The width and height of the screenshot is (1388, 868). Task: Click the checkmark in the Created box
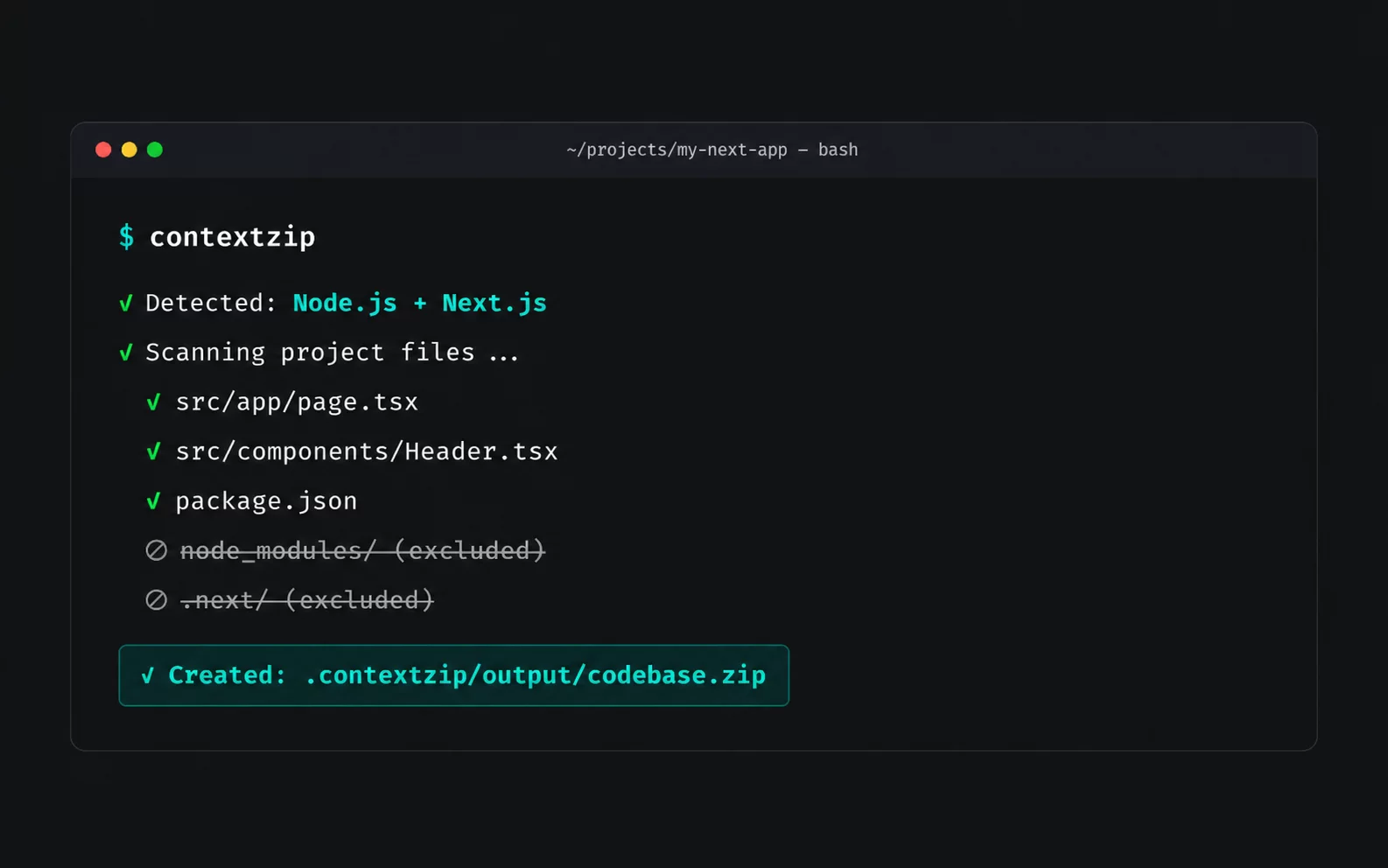click(x=148, y=675)
